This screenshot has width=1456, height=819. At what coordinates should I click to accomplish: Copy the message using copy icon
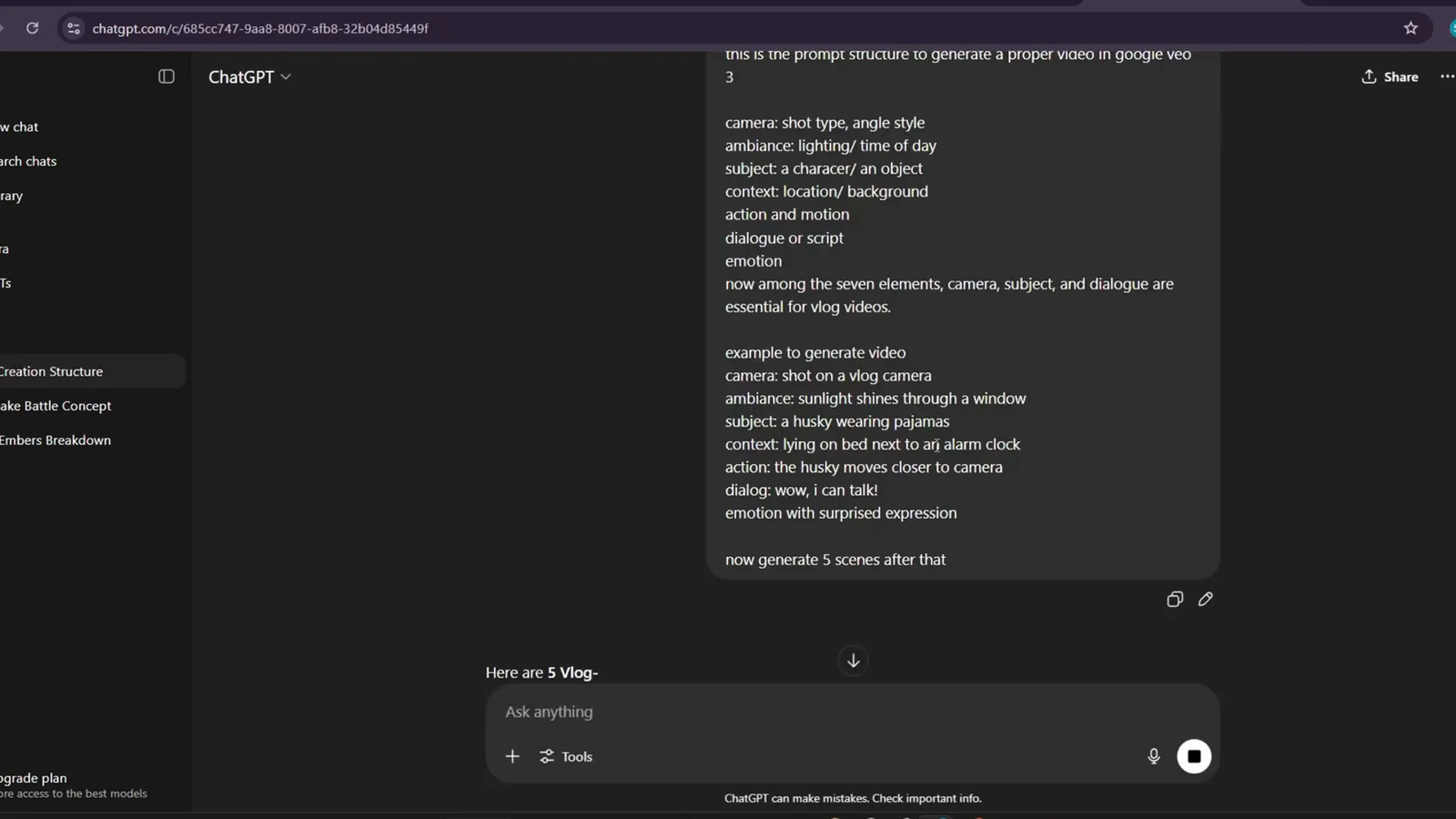point(1175,599)
